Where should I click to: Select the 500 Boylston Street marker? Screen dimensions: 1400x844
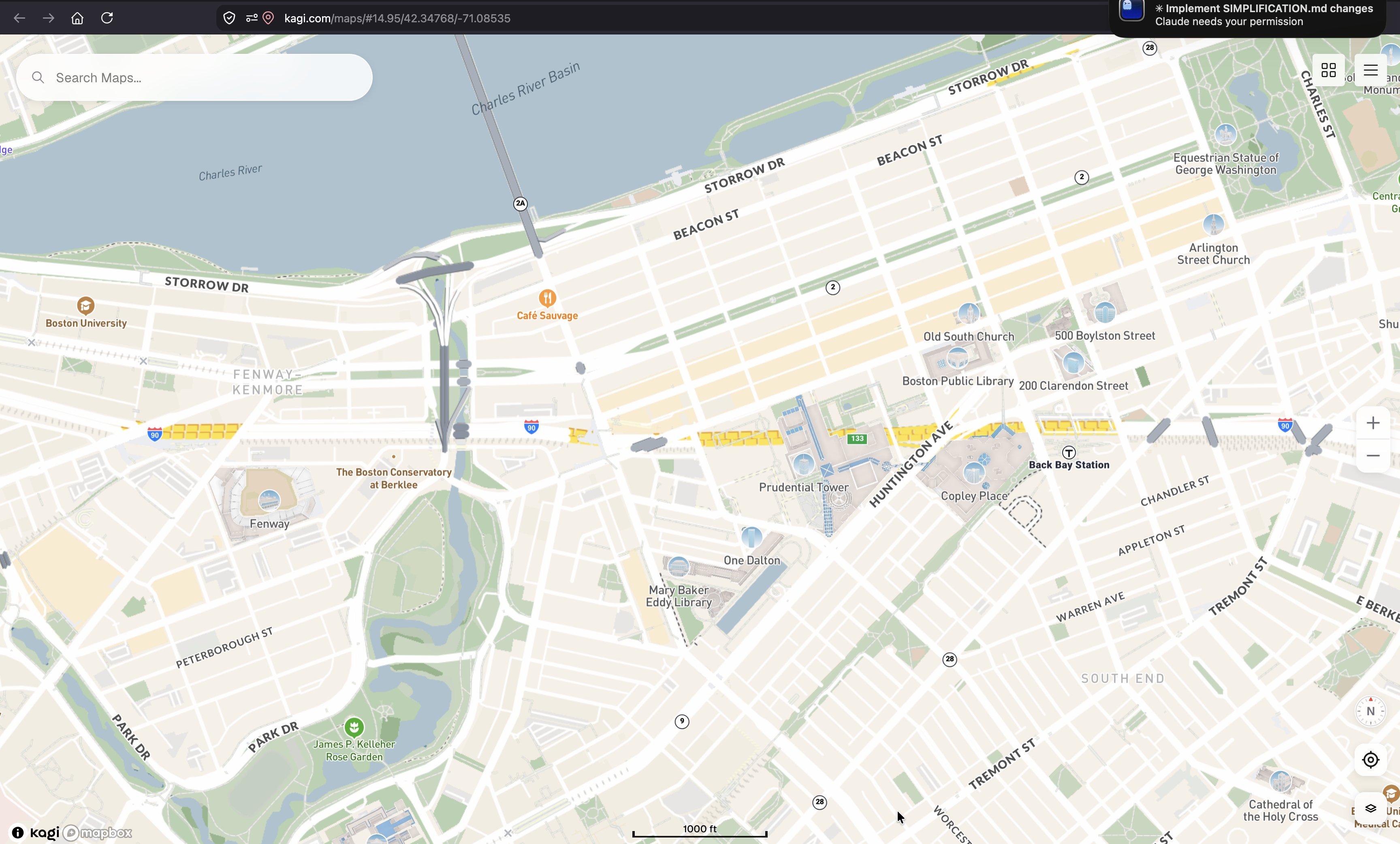coord(1105,312)
